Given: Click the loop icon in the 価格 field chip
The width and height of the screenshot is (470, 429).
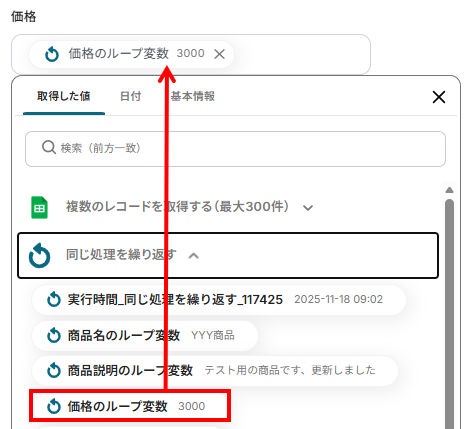Looking at the screenshot, I should point(52,54).
